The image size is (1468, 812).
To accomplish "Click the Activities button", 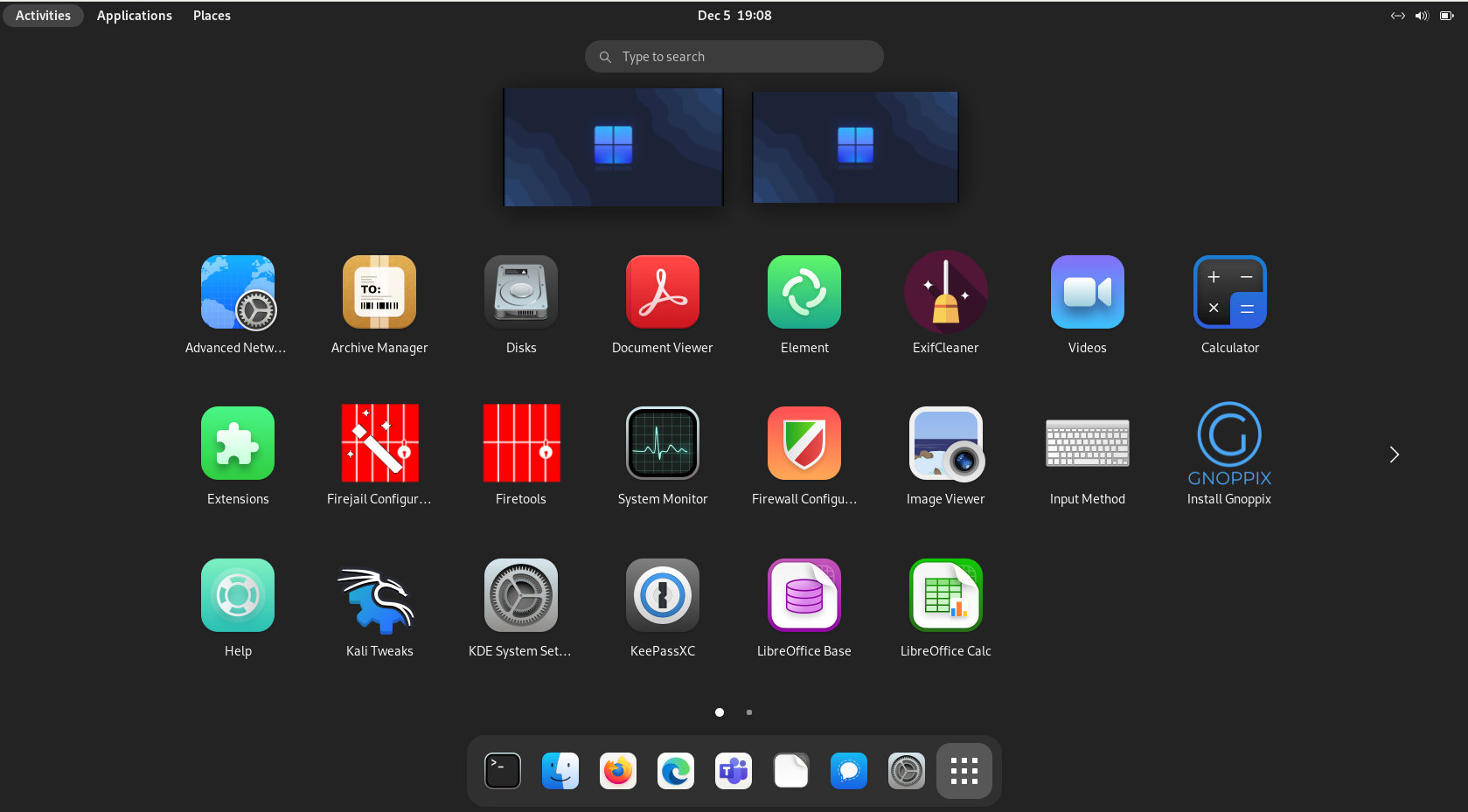I will pos(42,15).
